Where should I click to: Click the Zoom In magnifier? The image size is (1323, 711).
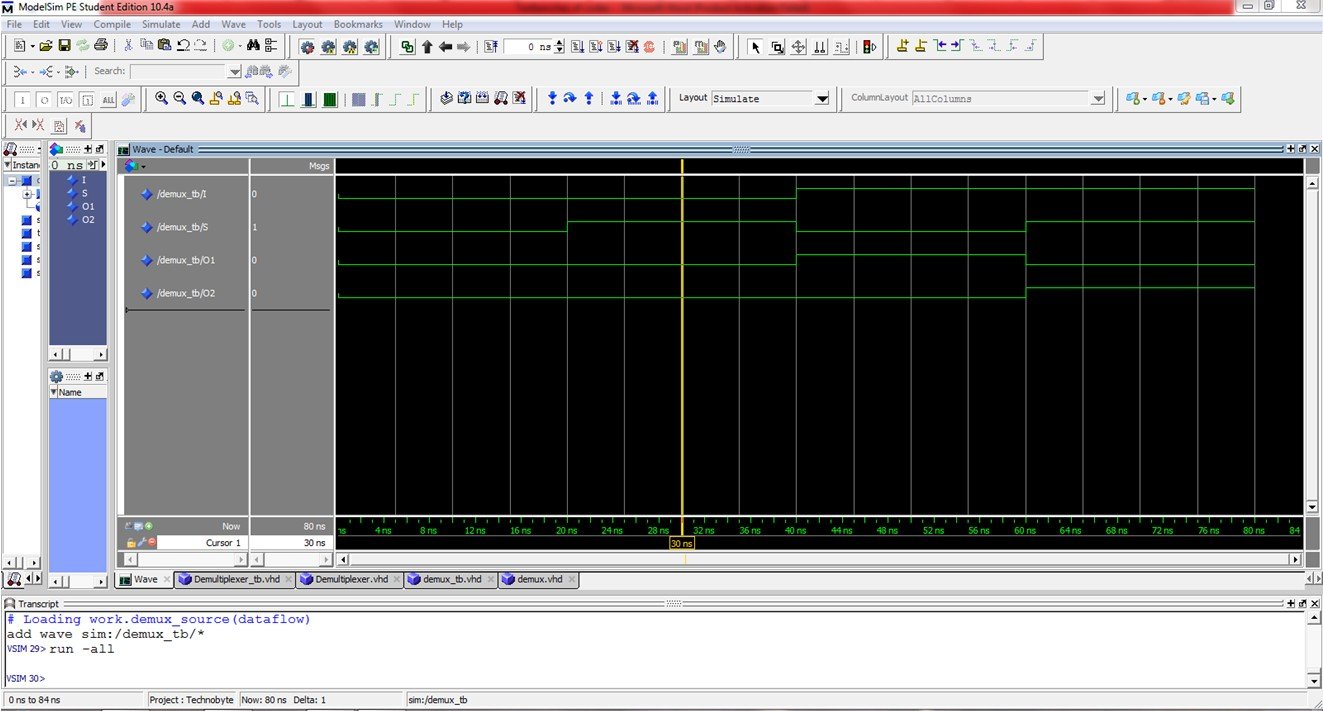tap(161, 98)
